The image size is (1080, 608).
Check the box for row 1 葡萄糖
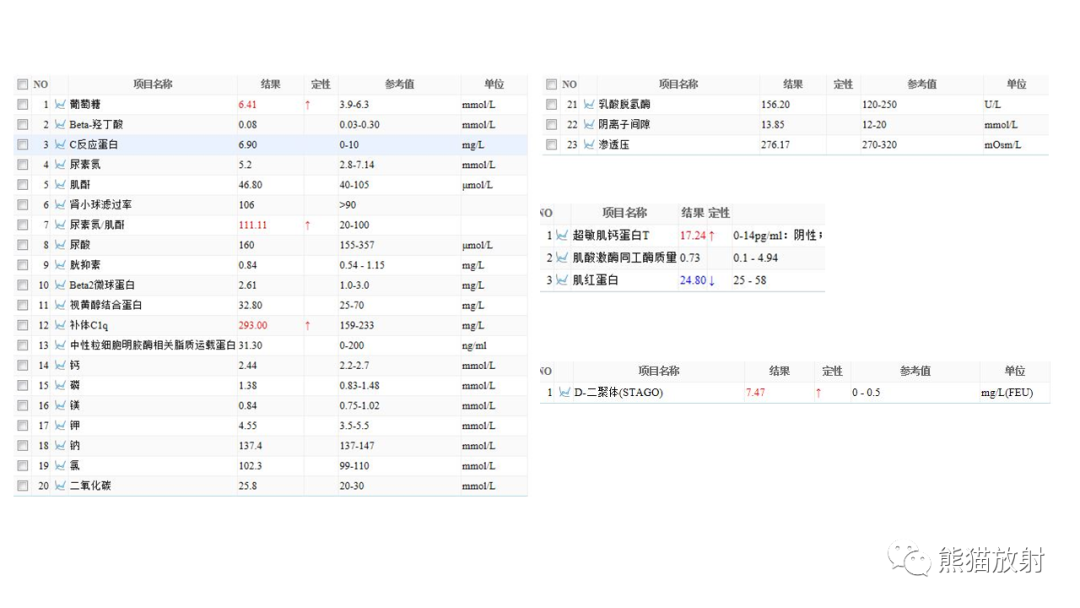click(x=23, y=105)
